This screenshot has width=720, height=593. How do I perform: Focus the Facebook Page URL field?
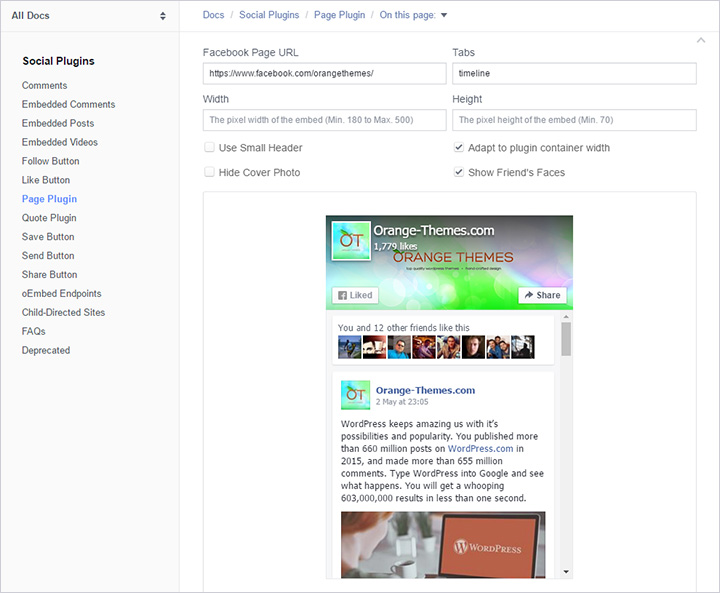324,73
